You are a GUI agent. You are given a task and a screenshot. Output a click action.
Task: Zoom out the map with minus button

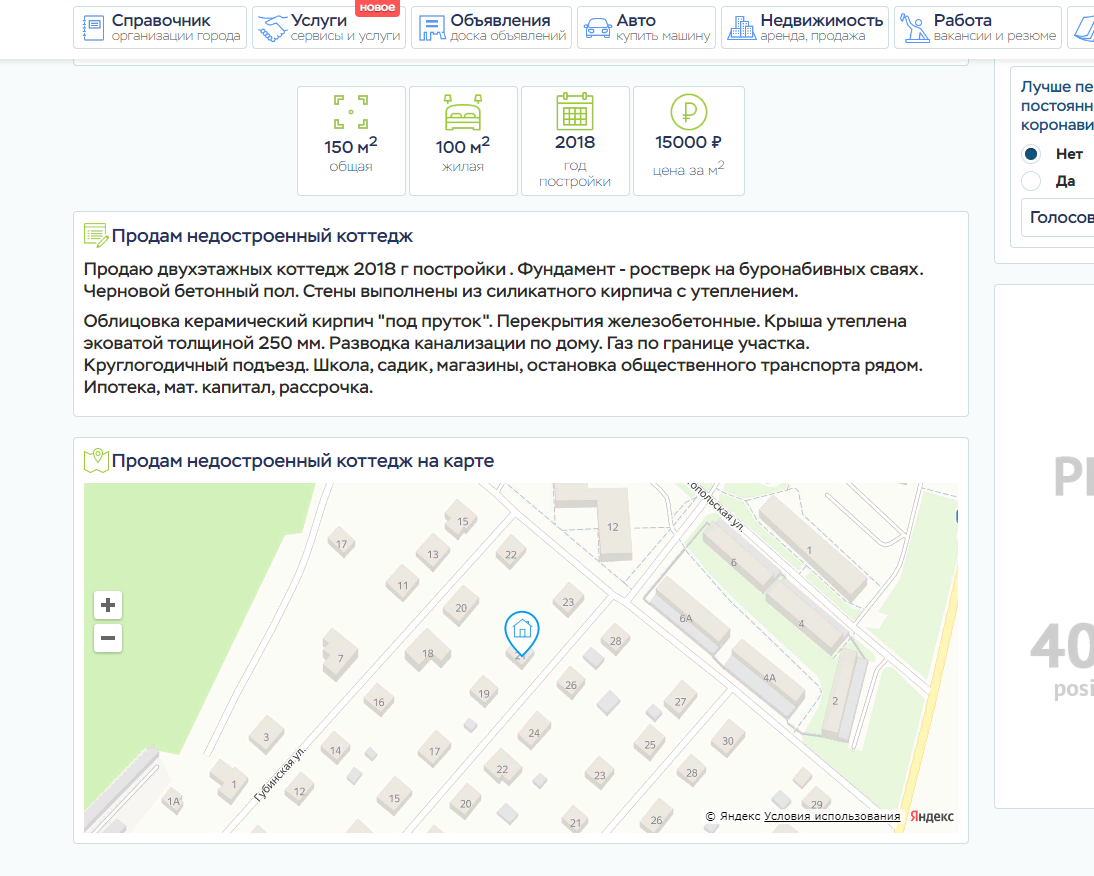coord(108,638)
